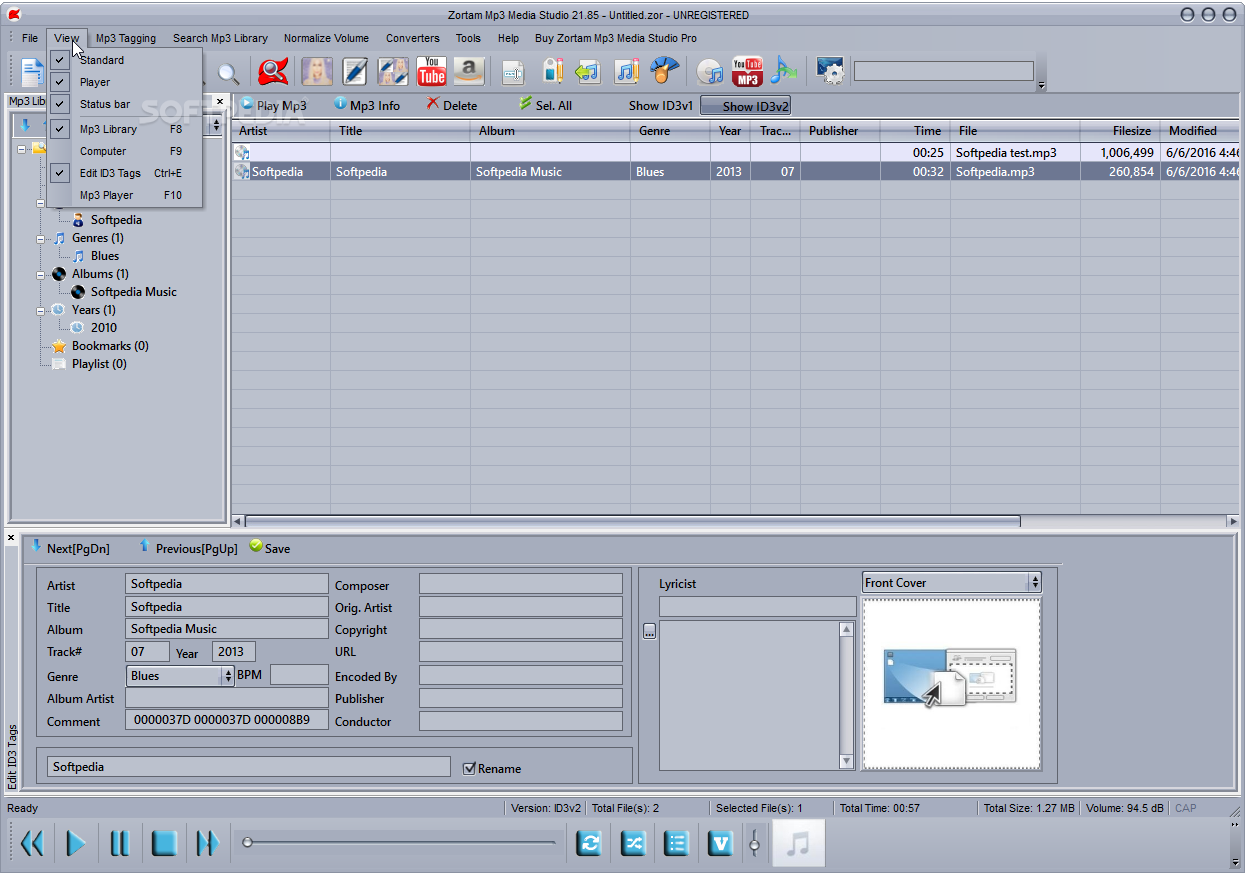Toggle the shuffle icon in player bar
This screenshot has width=1245, height=873.
click(634, 844)
